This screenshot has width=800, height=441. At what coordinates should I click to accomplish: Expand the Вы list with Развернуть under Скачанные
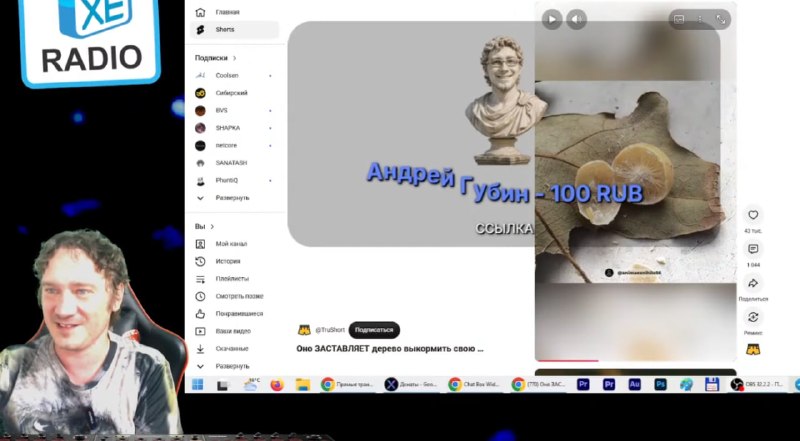click(x=235, y=366)
